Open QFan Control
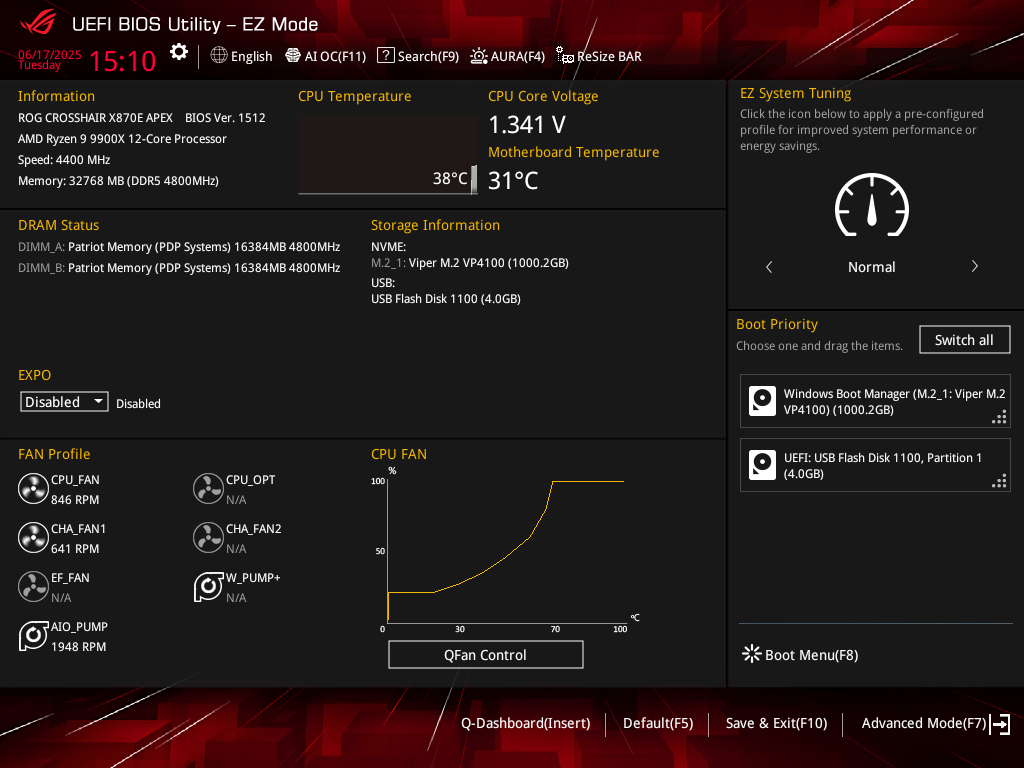Viewport: 1024px width, 768px height. point(485,655)
